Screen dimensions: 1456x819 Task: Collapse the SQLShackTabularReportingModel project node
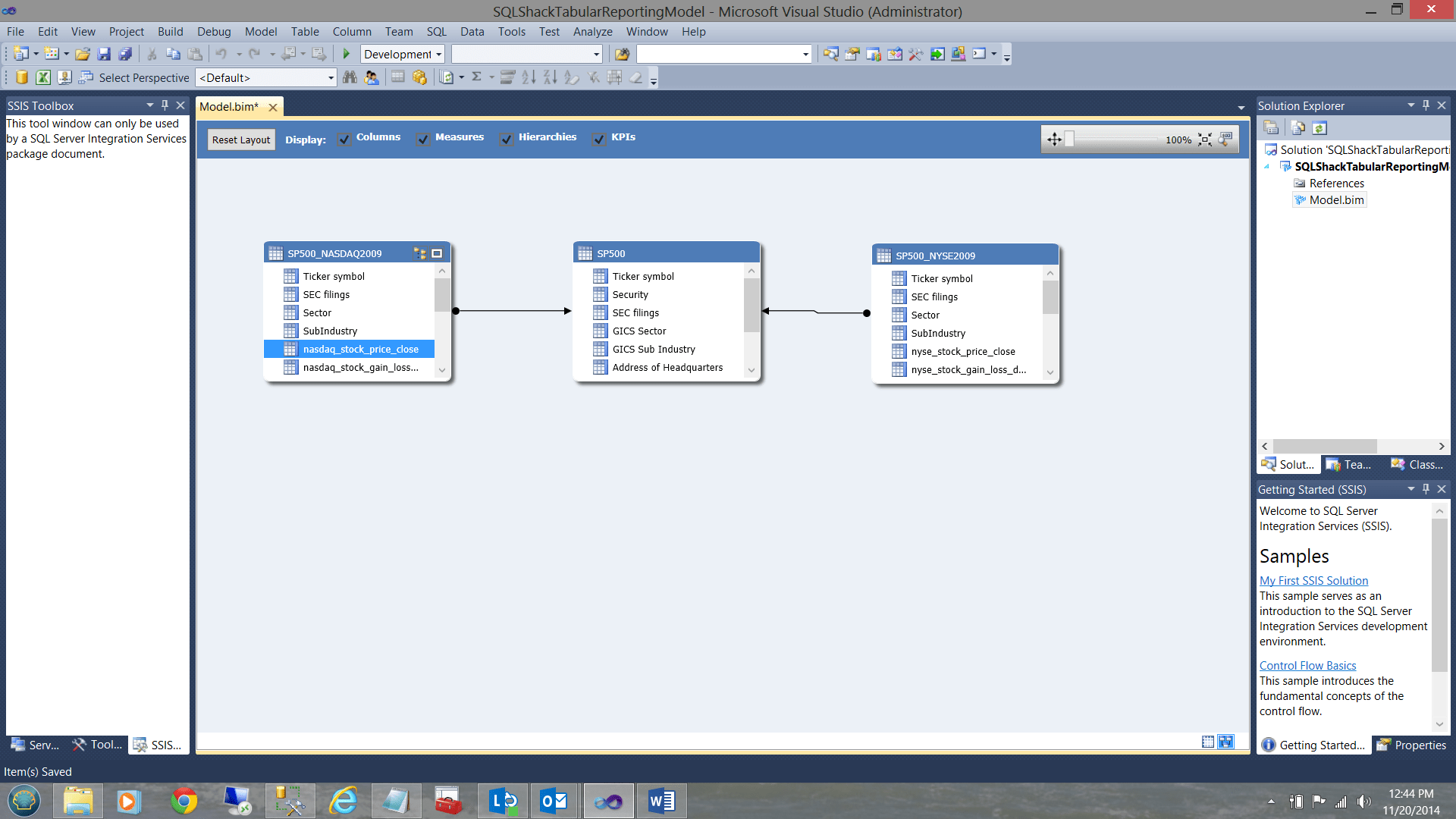(x=1266, y=167)
